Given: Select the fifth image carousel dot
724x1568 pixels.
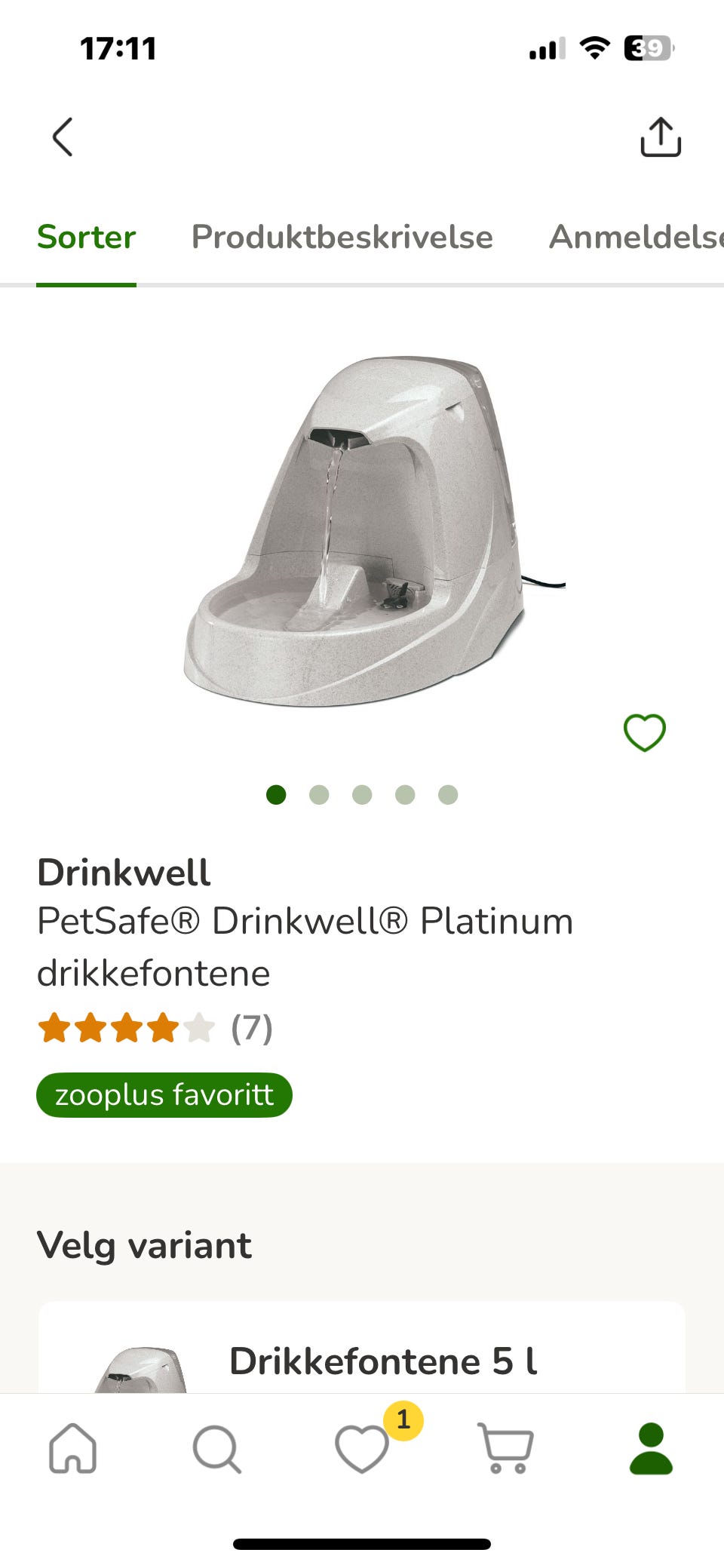Looking at the screenshot, I should [448, 795].
